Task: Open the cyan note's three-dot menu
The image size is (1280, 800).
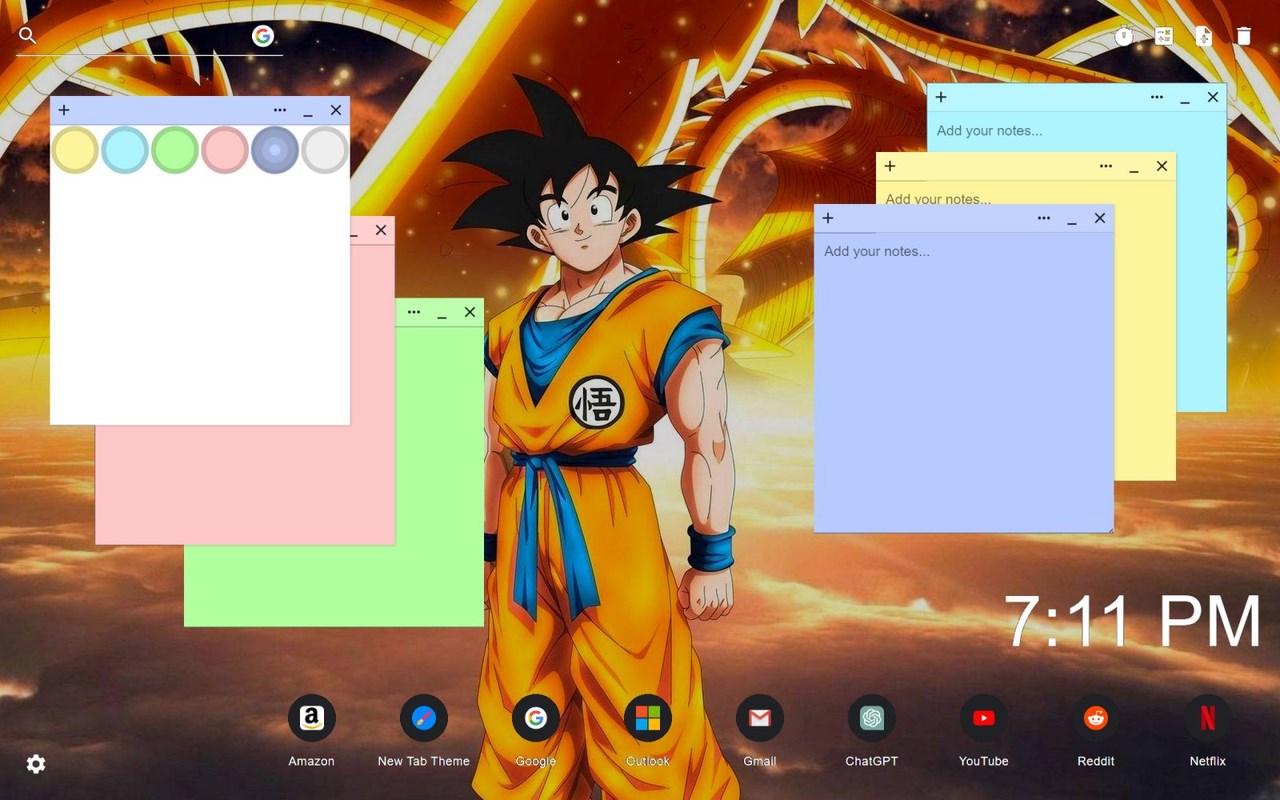Action: [x=1157, y=97]
